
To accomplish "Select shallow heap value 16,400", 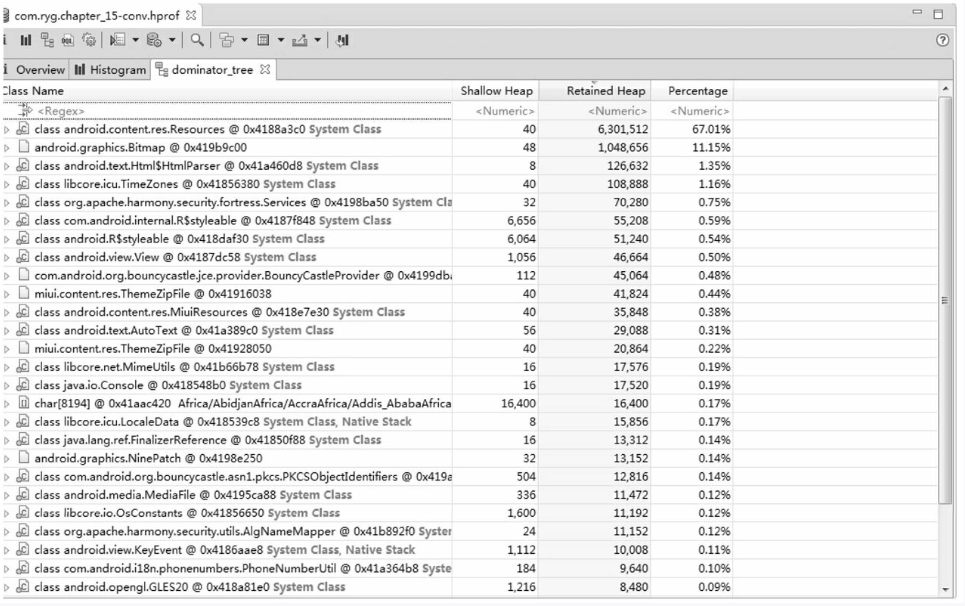I will (518, 404).
